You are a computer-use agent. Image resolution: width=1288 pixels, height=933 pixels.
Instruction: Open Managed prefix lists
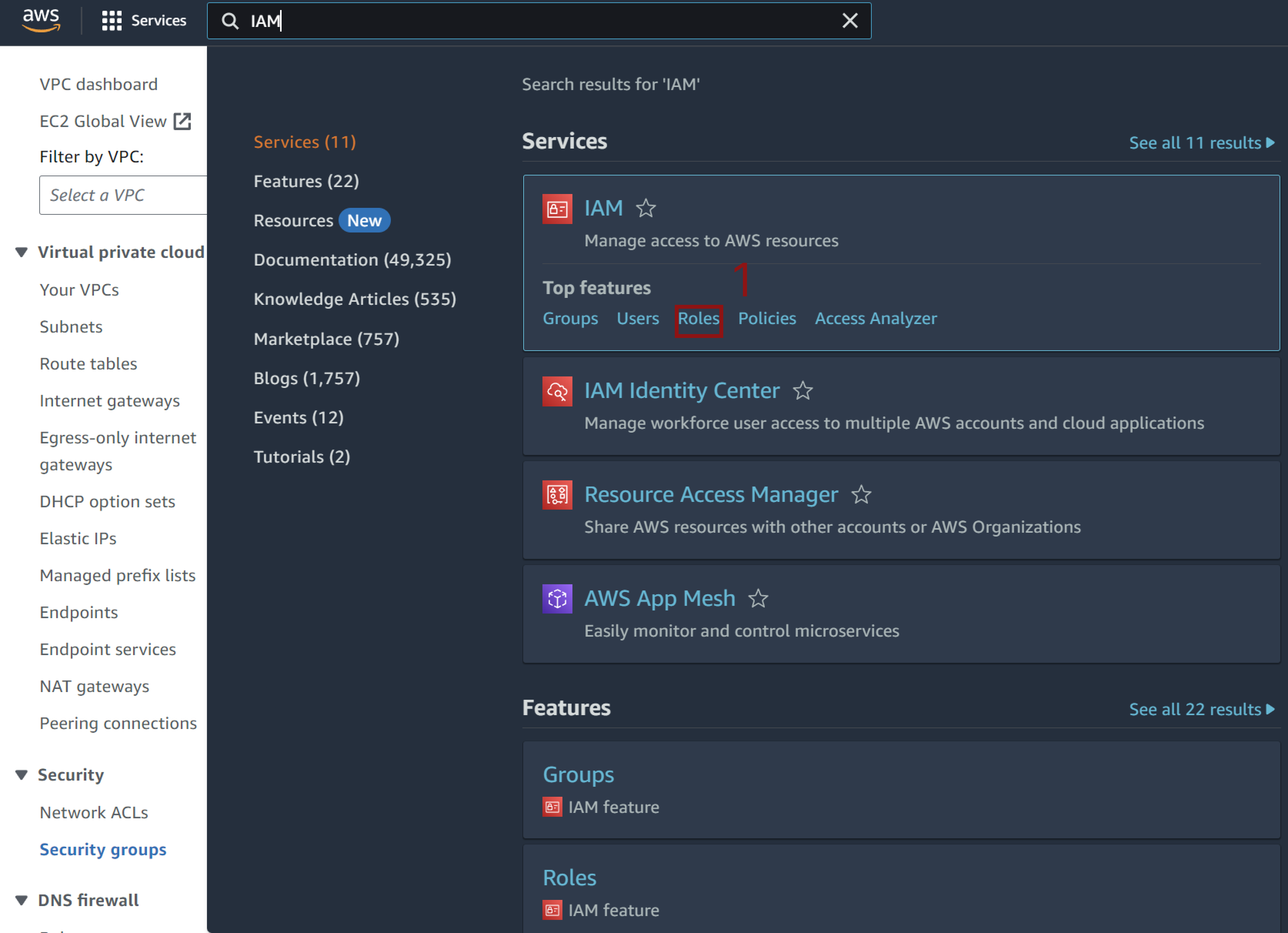(x=118, y=575)
